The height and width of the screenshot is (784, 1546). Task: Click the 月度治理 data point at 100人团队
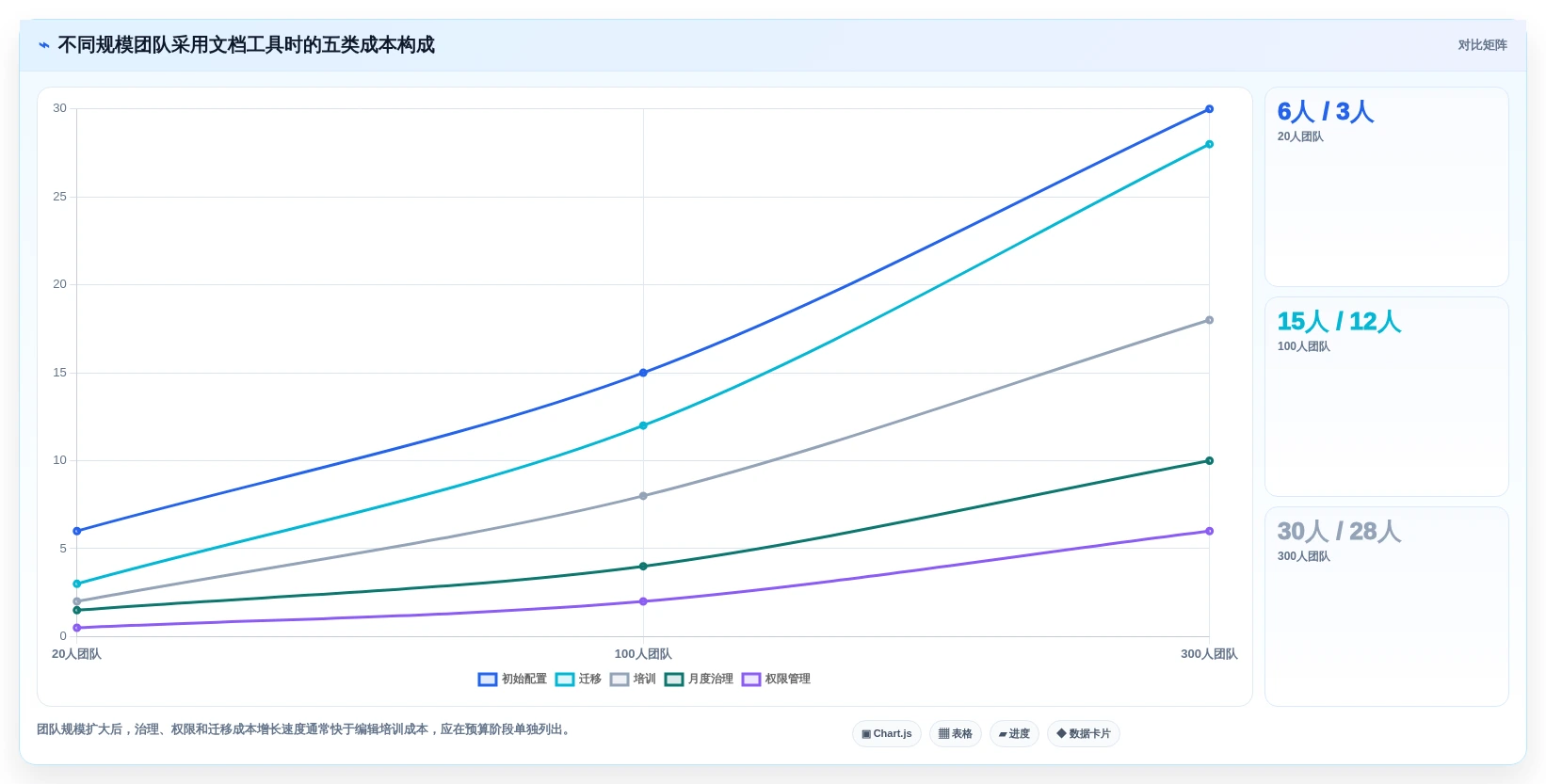(643, 567)
